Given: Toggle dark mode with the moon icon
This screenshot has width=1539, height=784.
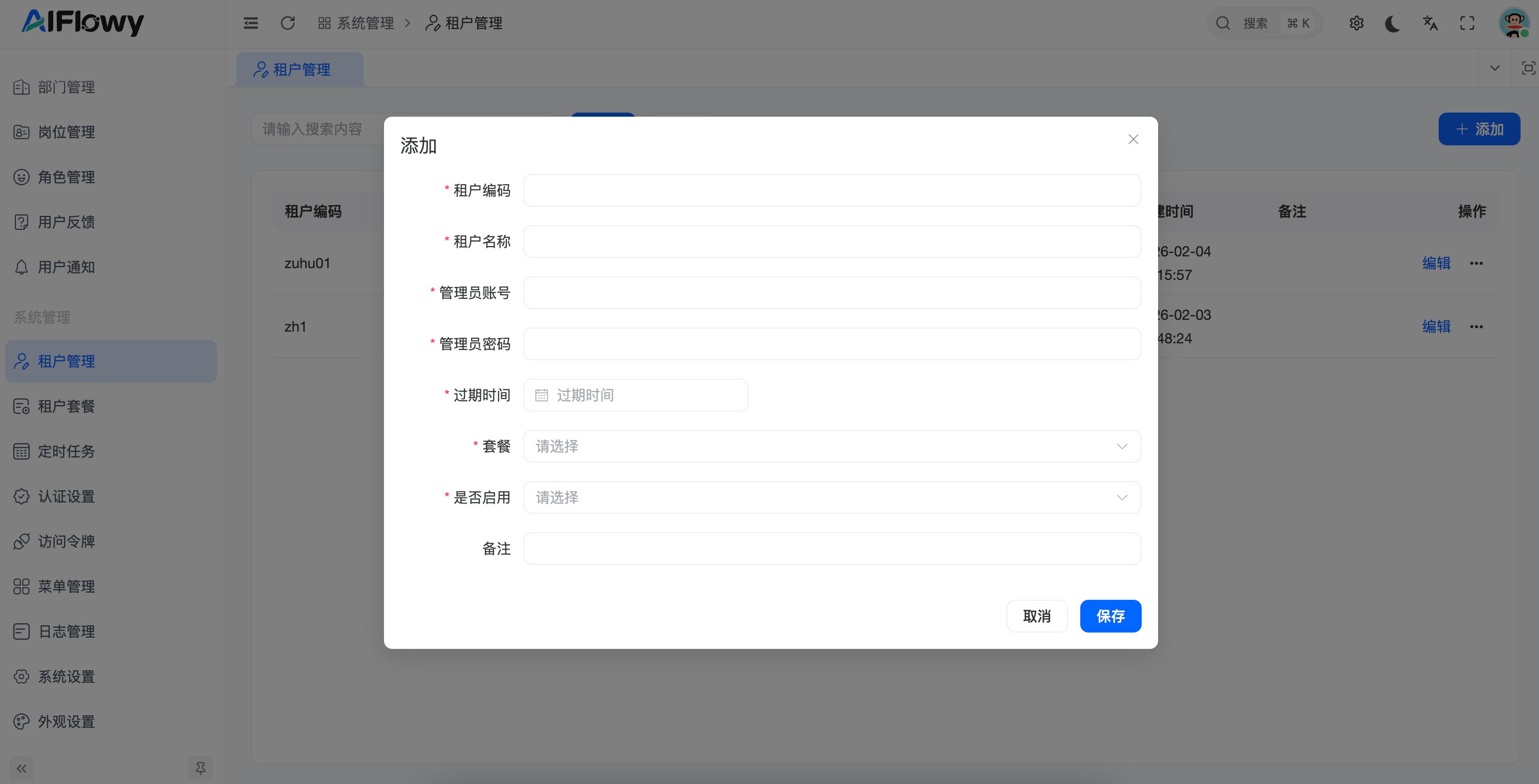Looking at the screenshot, I should coord(1393,24).
